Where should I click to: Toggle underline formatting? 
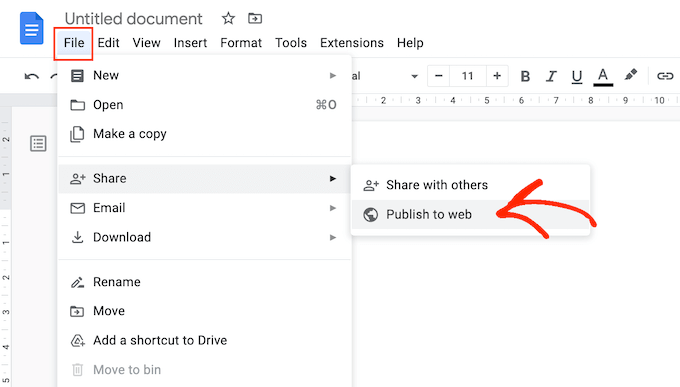click(577, 77)
